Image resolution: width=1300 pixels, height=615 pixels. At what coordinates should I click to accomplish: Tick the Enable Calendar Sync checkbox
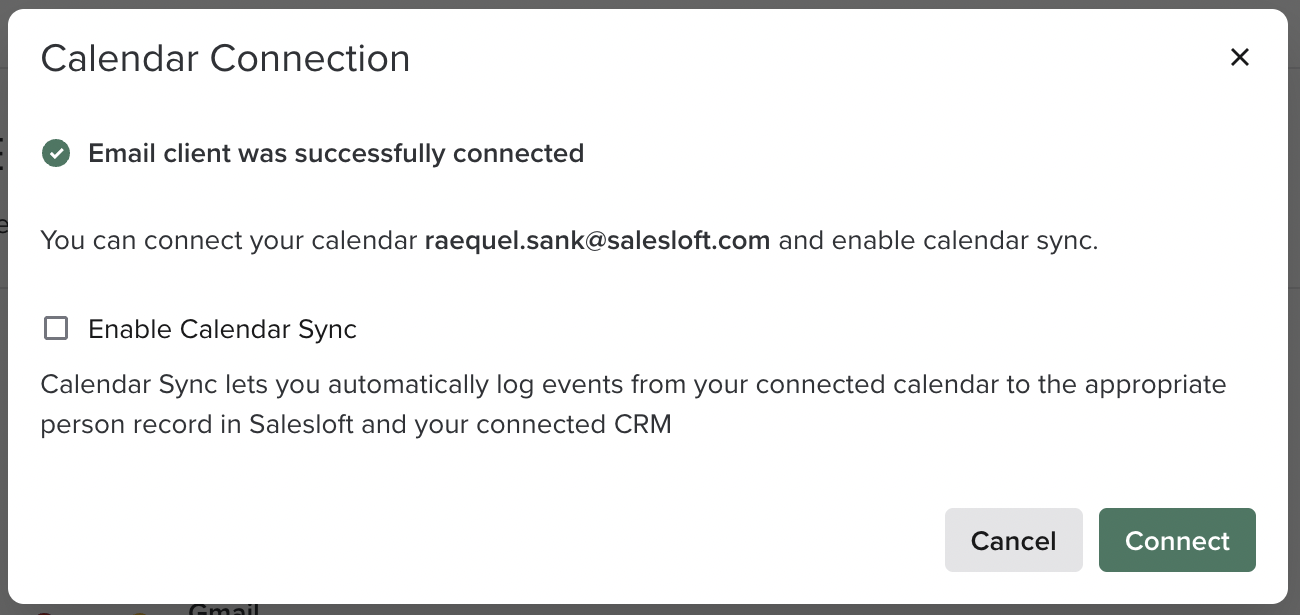coord(56,328)
